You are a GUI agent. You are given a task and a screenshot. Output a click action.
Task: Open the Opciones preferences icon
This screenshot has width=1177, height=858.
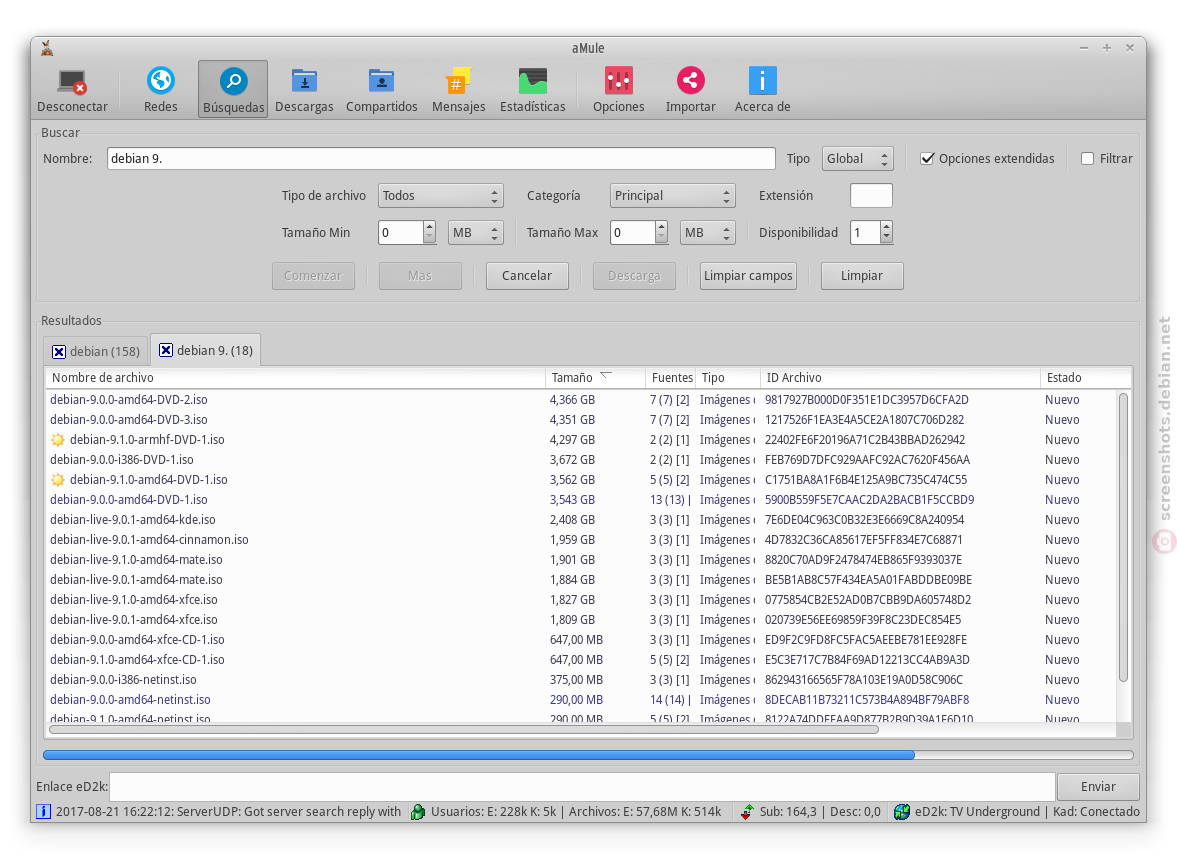coord(619,80)
